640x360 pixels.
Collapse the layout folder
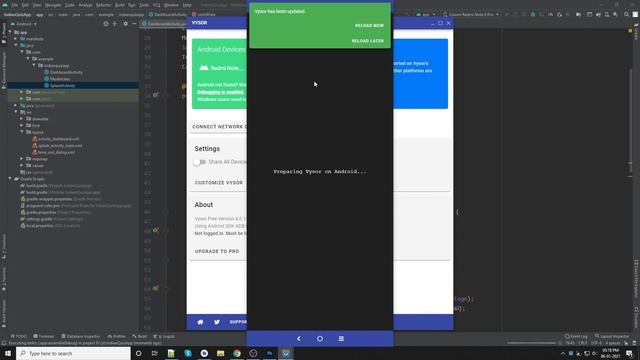(x=22, y=132)
